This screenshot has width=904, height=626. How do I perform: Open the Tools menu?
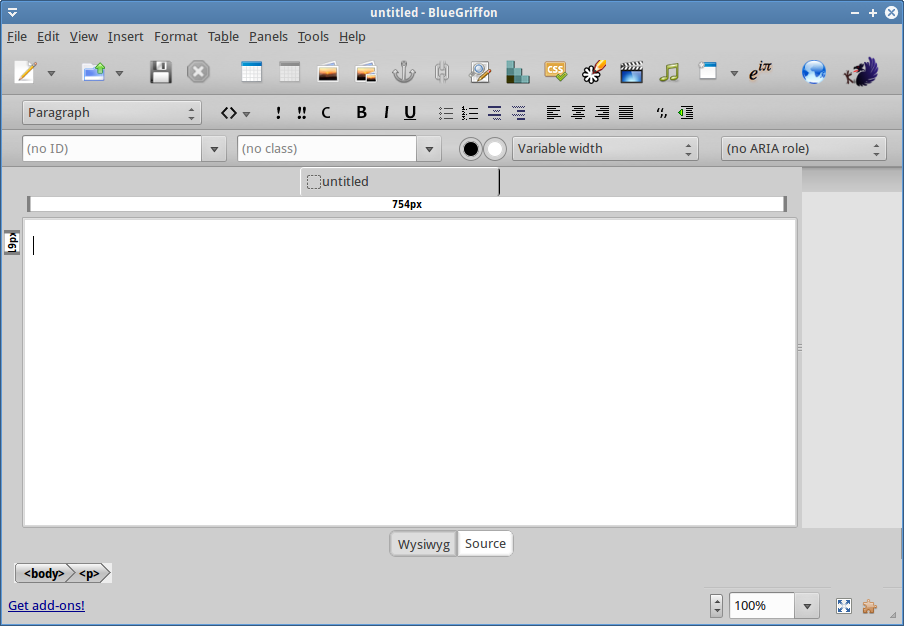coord(313,37)
